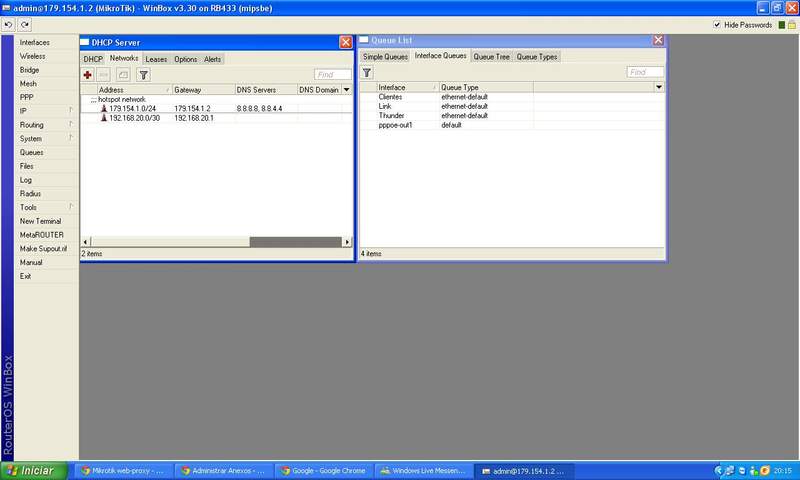Switch to the Networks tab
The width and height of the screenshot is (800, 480).
click(124, 58)
